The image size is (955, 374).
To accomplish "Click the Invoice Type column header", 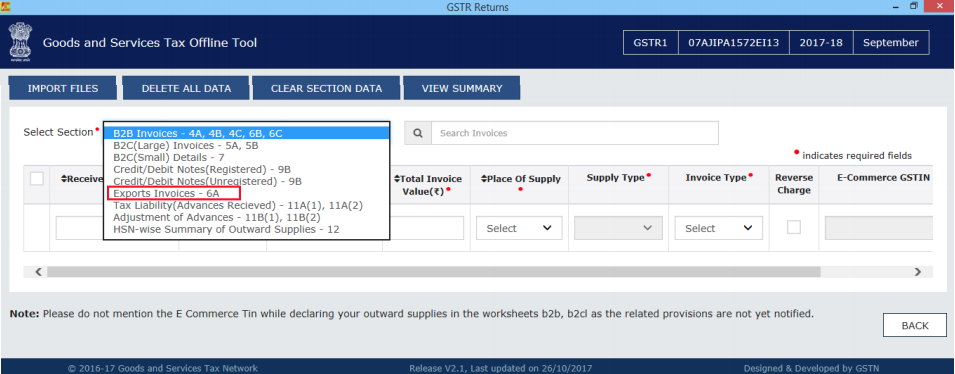I will click(719, 177).
